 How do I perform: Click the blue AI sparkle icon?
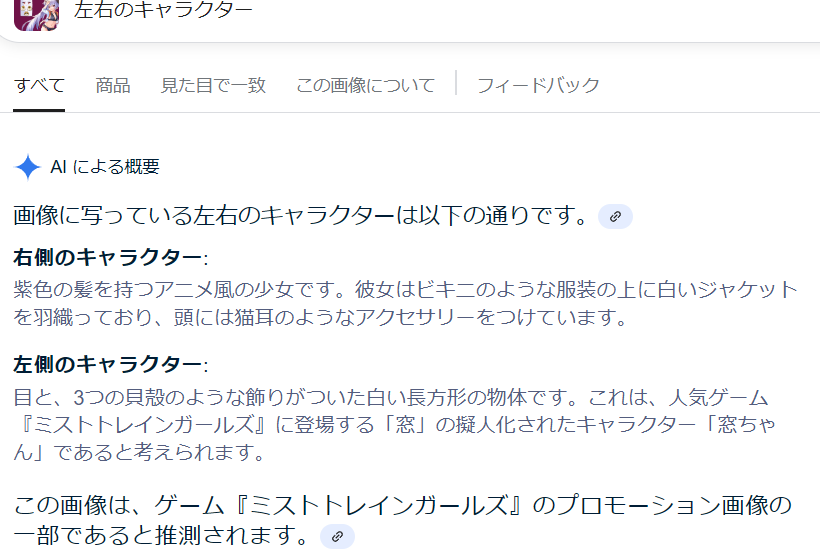28,167
